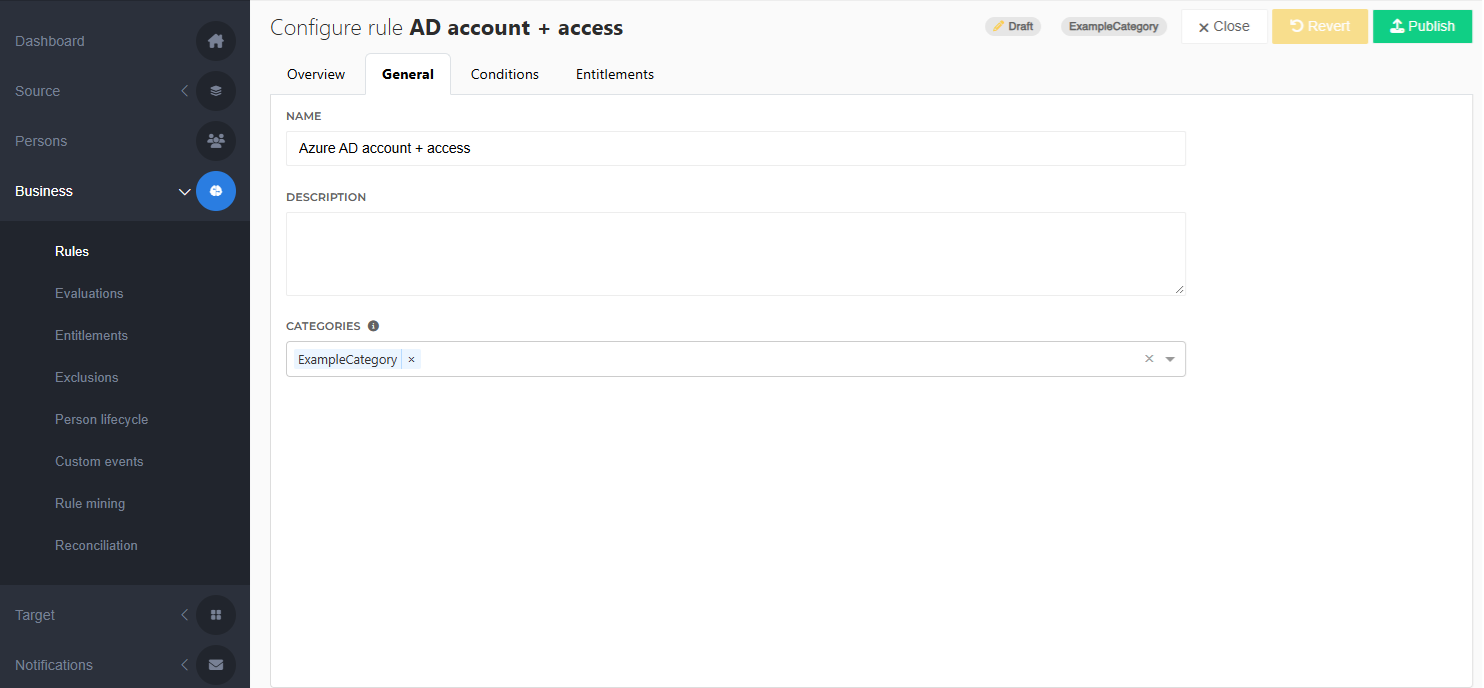Click the Source layers icon
1484x688 pixels.
pos(216,91)
